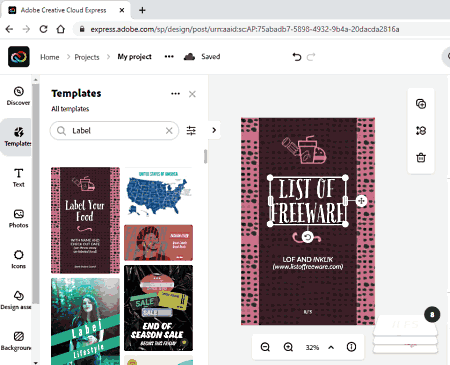Click the sidebar scroll up arrow

click(35, 80)
